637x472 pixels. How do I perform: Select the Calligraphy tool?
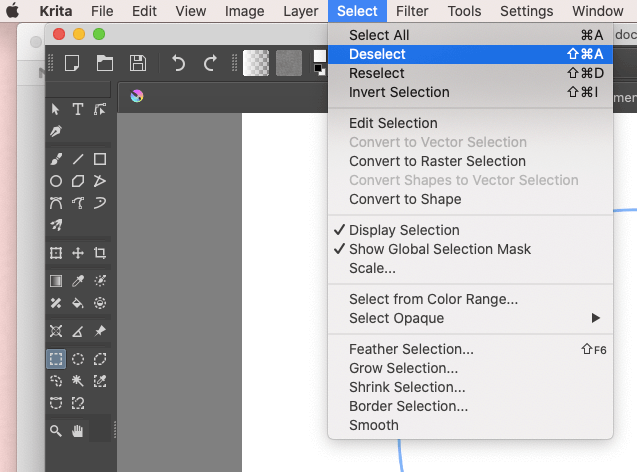tap(56, 131)
